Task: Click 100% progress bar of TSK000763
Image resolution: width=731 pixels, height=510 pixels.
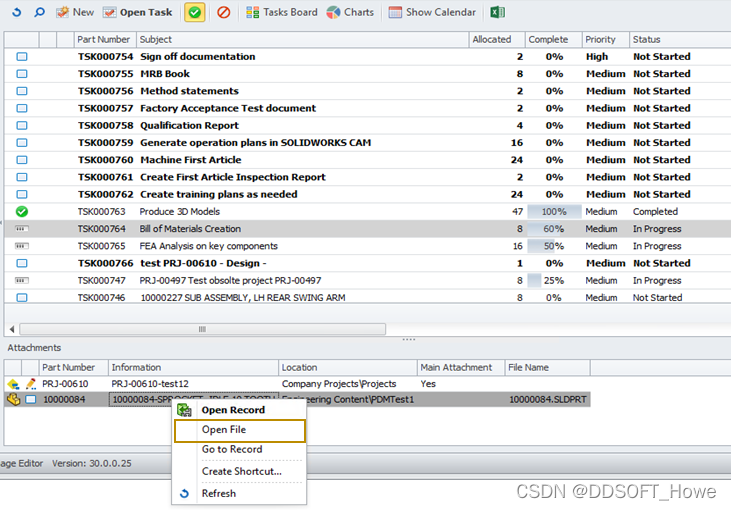Action: point(554,212)
